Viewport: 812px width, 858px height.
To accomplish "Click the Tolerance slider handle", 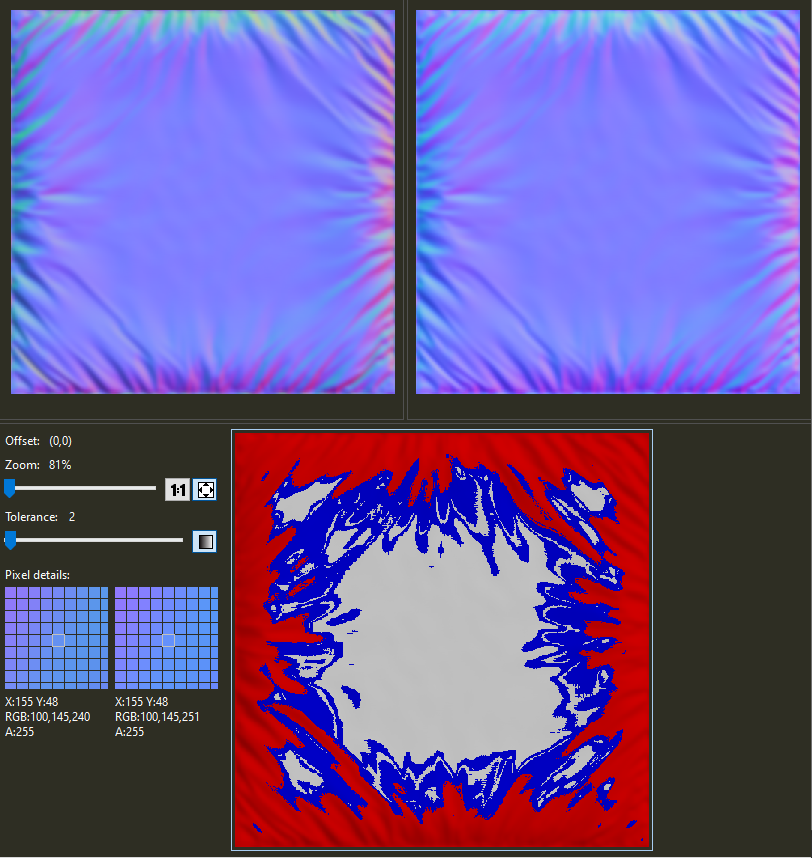I will point(10,540).
